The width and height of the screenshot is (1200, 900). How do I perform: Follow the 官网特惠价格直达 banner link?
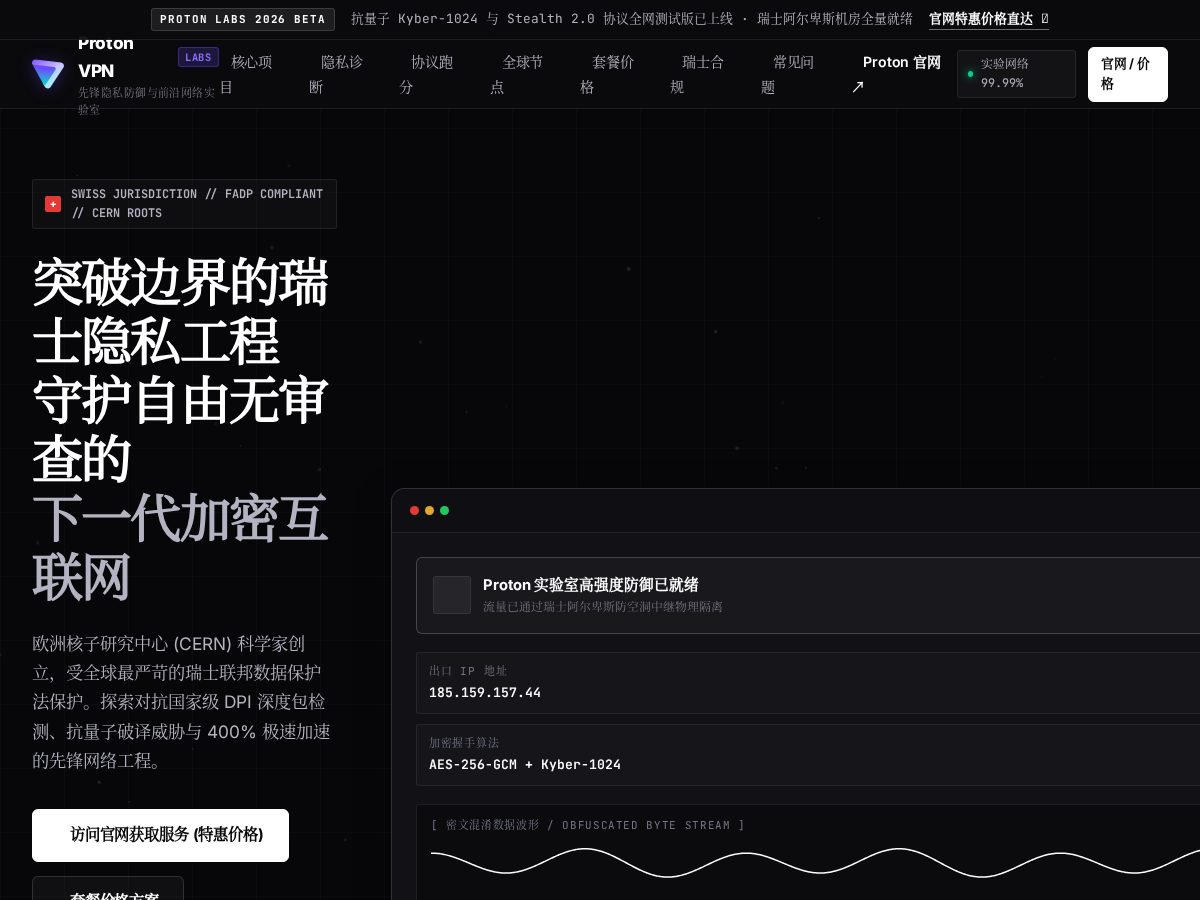(989, 19)
